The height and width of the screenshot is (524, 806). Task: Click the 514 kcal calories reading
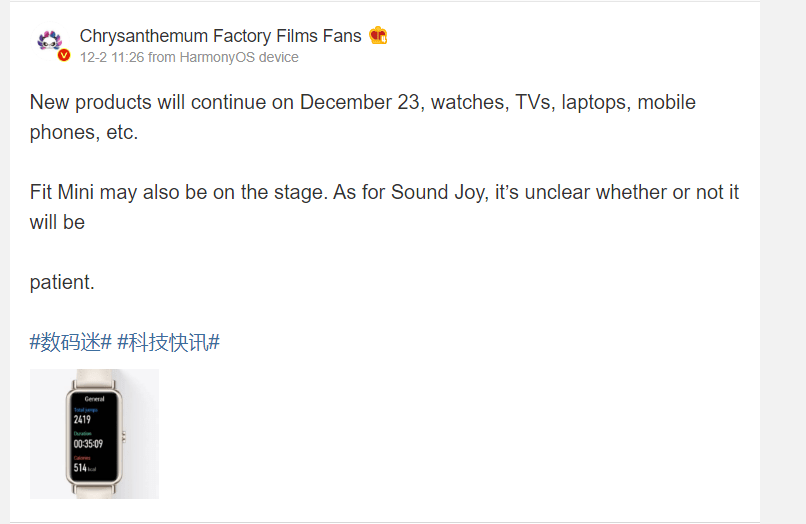(84, 468)
